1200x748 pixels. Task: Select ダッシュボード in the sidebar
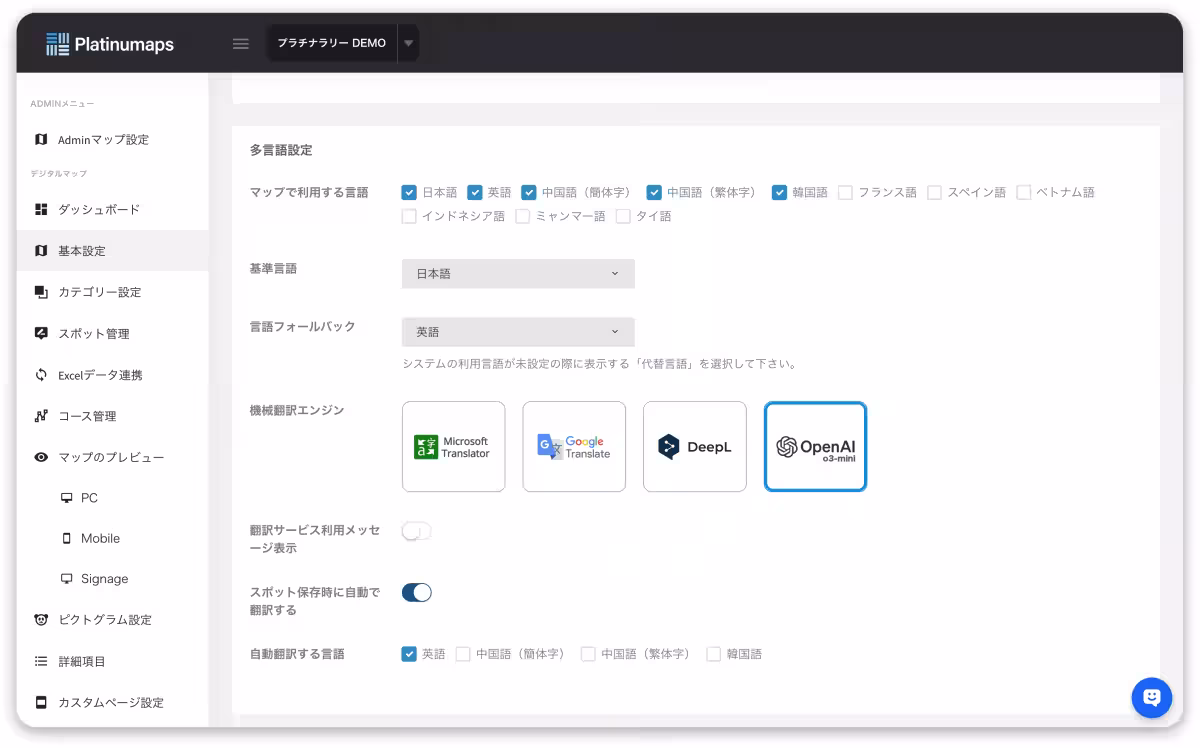(x=97, y=209)
